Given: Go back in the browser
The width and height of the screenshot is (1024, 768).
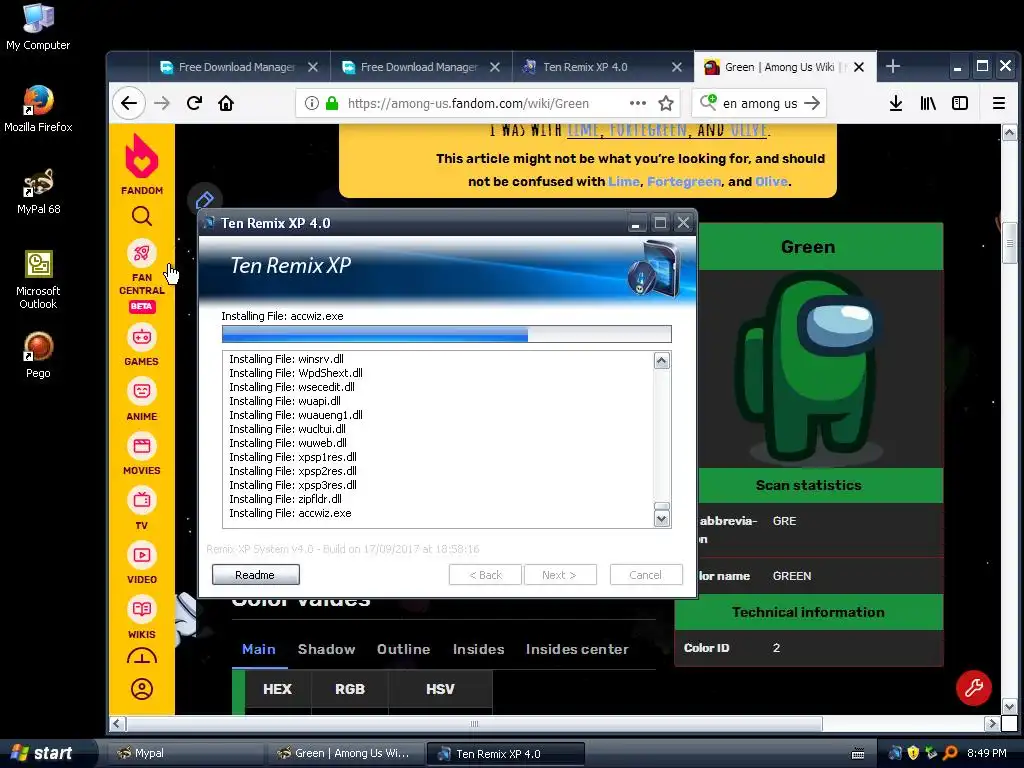Looking at the screenshot, I should (x=129, y=103).
